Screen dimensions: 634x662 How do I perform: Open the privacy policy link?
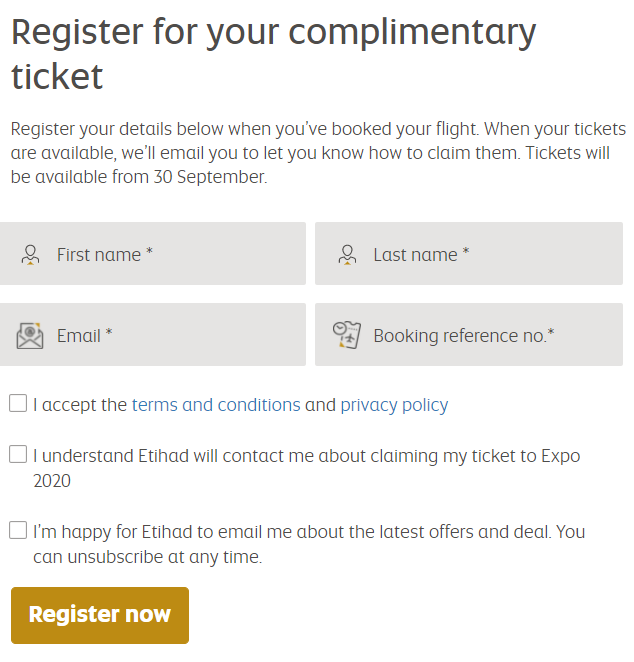[x=394, y=405]
